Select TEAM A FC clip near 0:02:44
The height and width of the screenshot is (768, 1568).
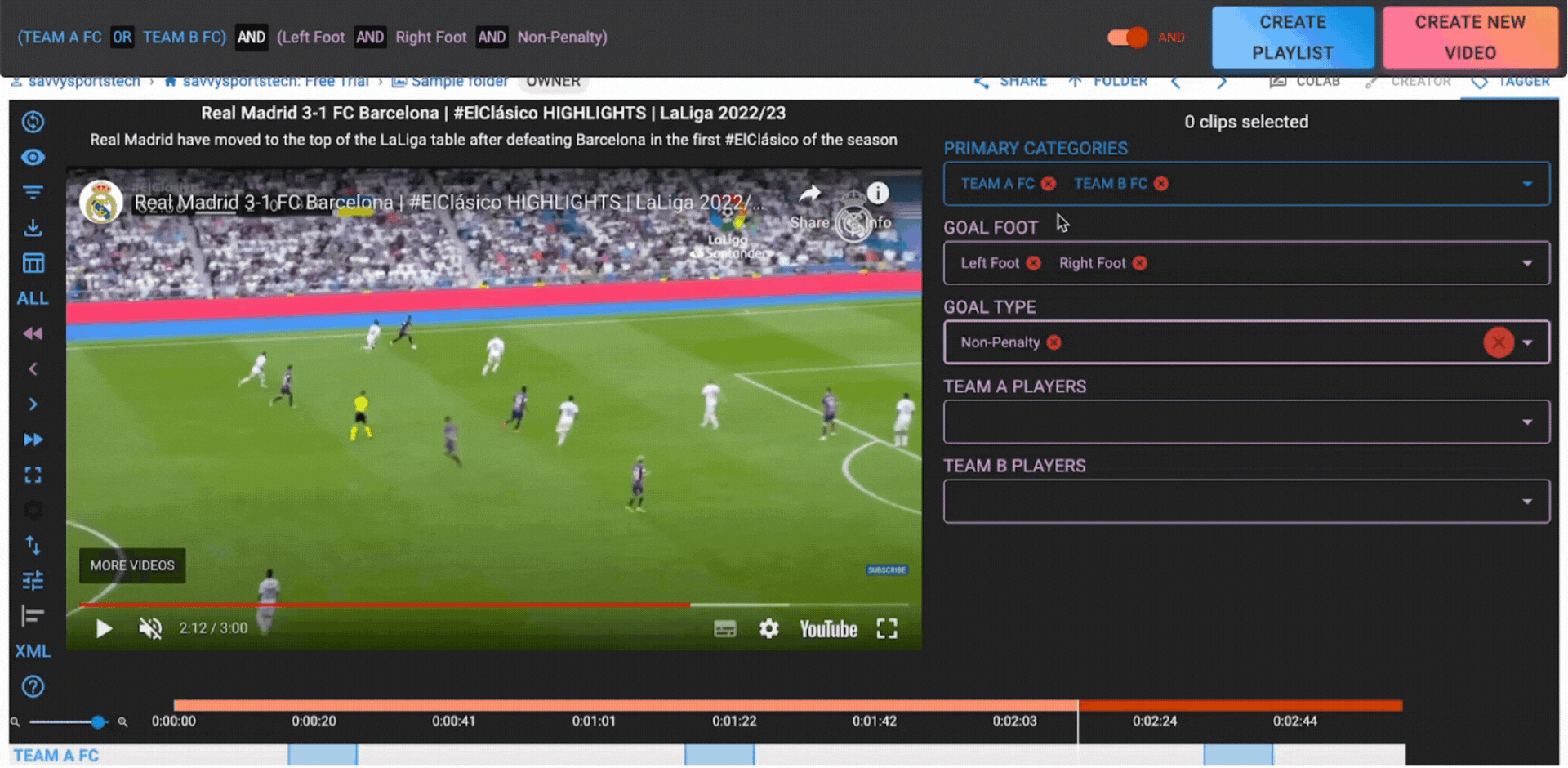1239,755
